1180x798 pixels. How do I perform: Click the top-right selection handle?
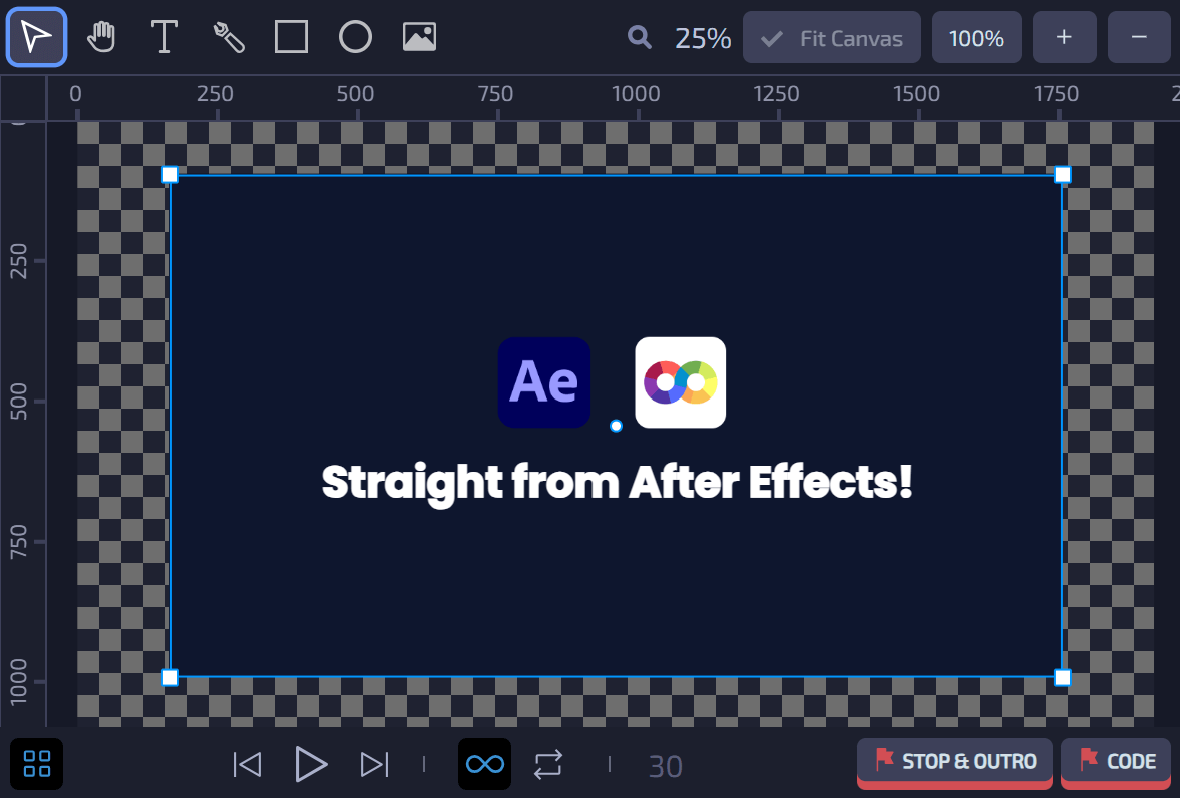coord(1063,175)
